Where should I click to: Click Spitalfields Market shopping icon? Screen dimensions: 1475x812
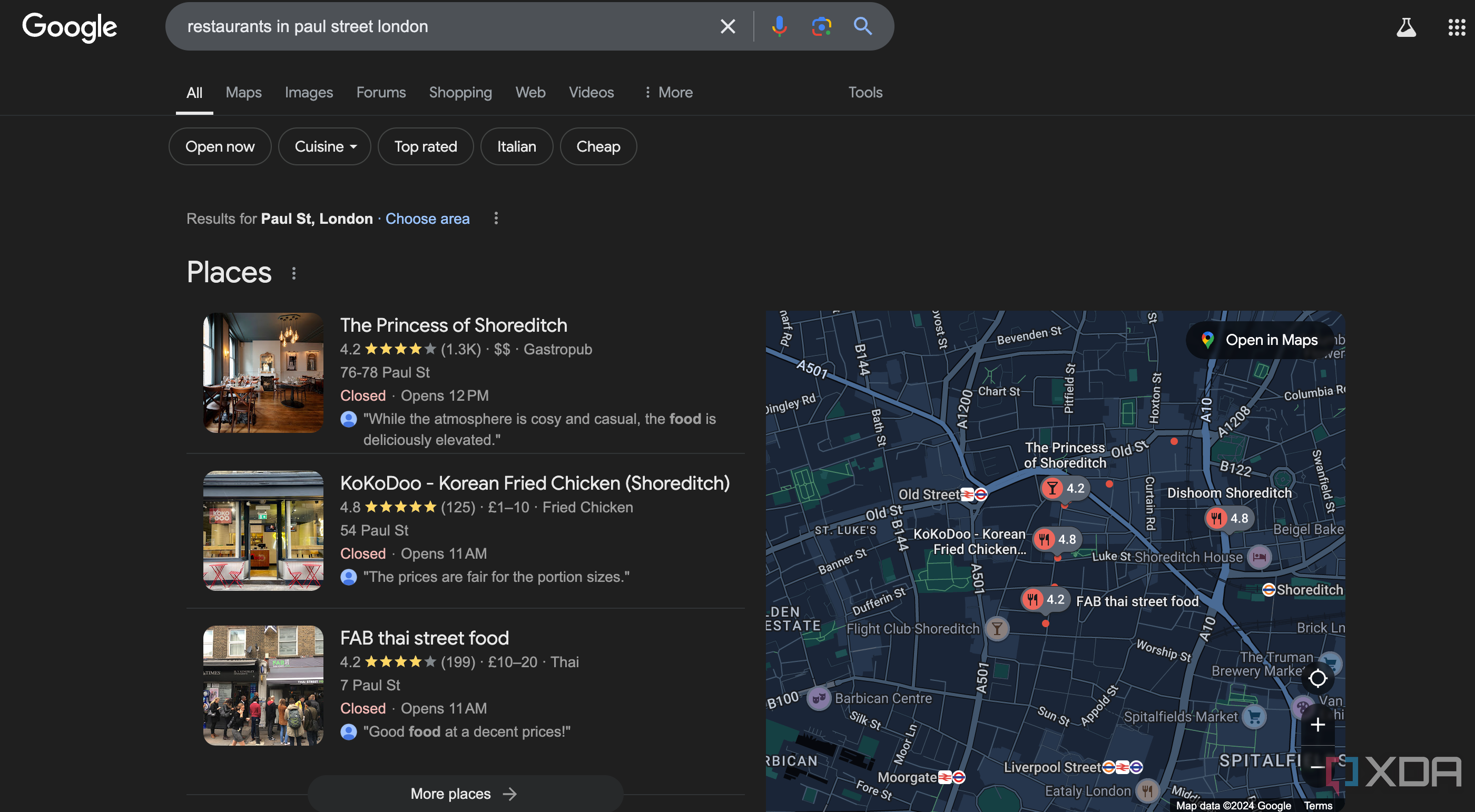(x=1254, y=717)
